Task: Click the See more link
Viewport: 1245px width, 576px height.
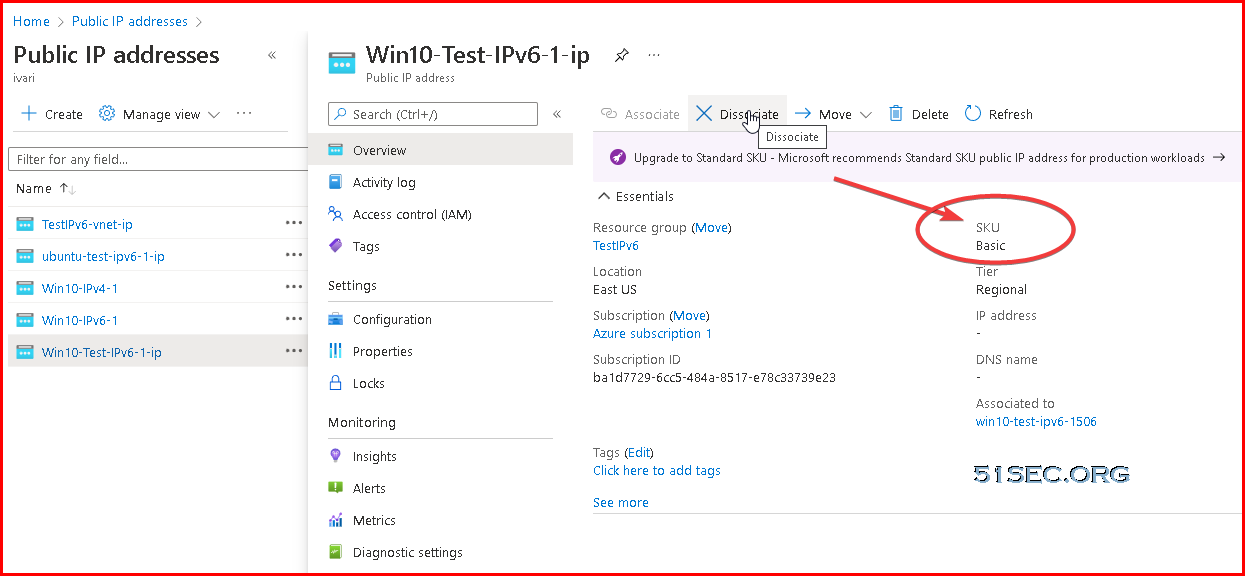Action: coord(621,502)
